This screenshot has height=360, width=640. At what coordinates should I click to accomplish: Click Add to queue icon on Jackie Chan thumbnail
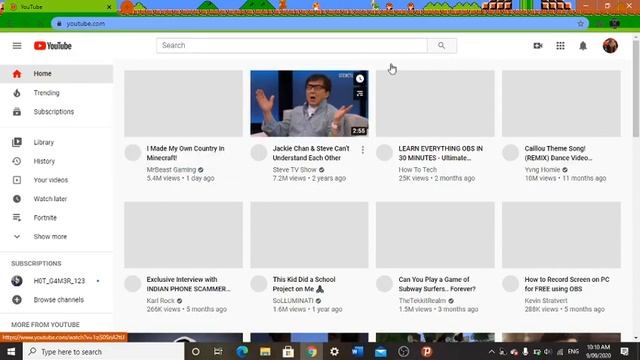point(360,93)
